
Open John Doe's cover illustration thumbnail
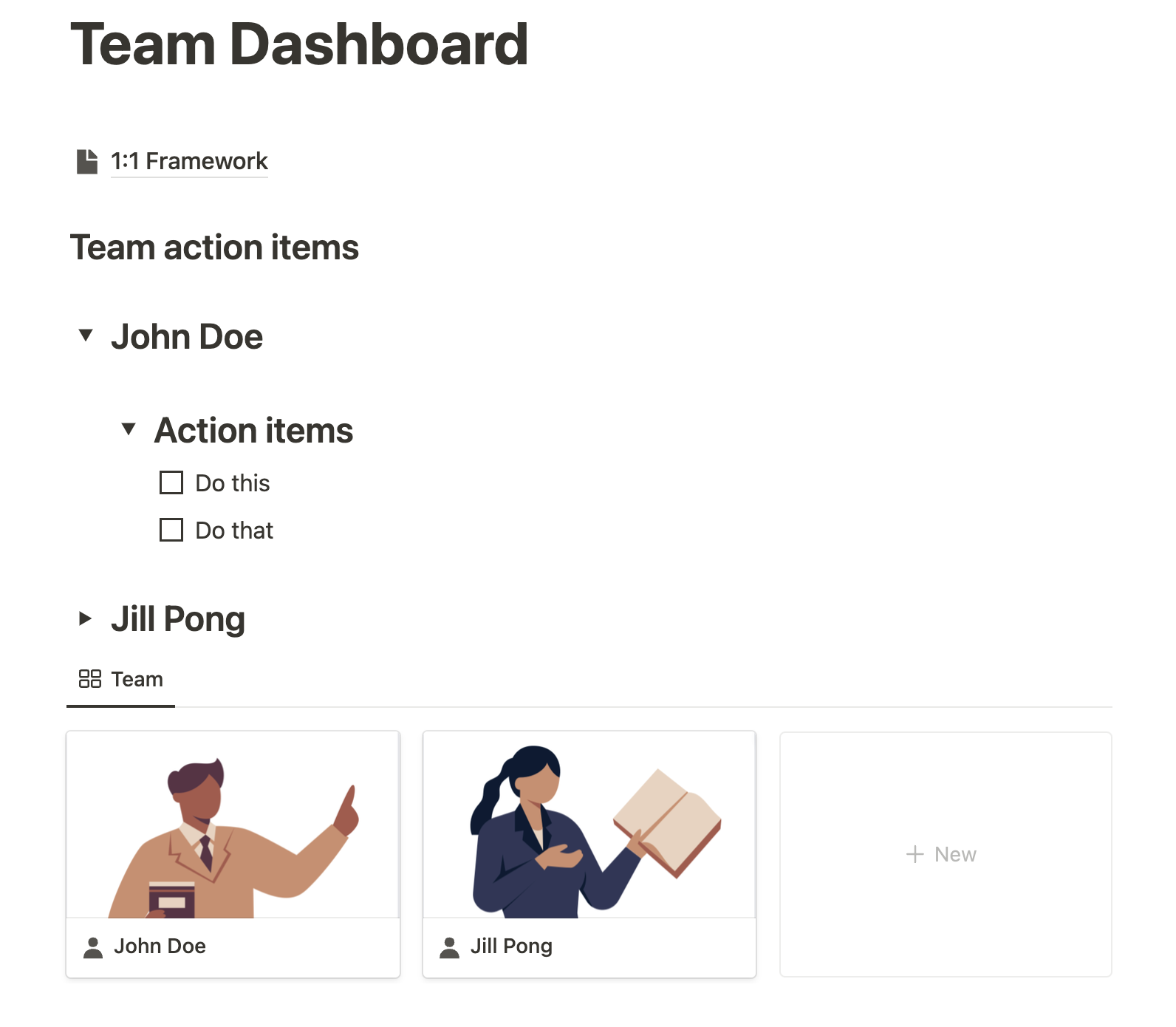click(233, 825)
